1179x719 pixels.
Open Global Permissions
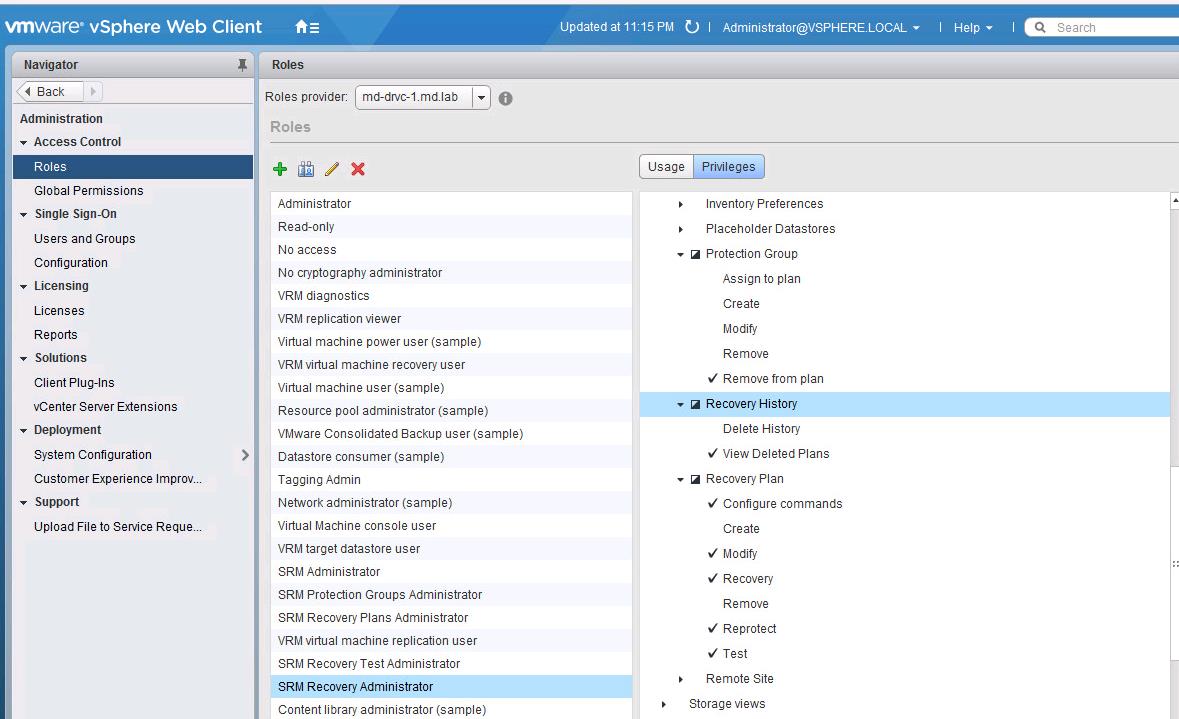point(89,190)
